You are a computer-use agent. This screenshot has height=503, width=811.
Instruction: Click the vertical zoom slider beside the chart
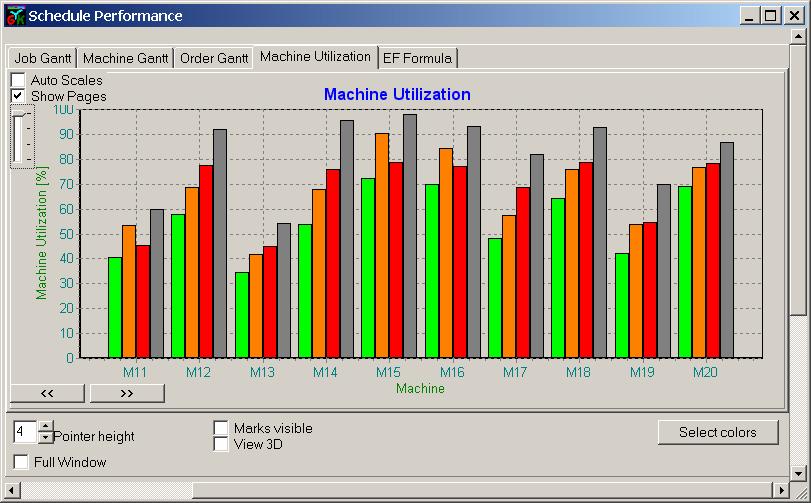(x=22, y=137)
